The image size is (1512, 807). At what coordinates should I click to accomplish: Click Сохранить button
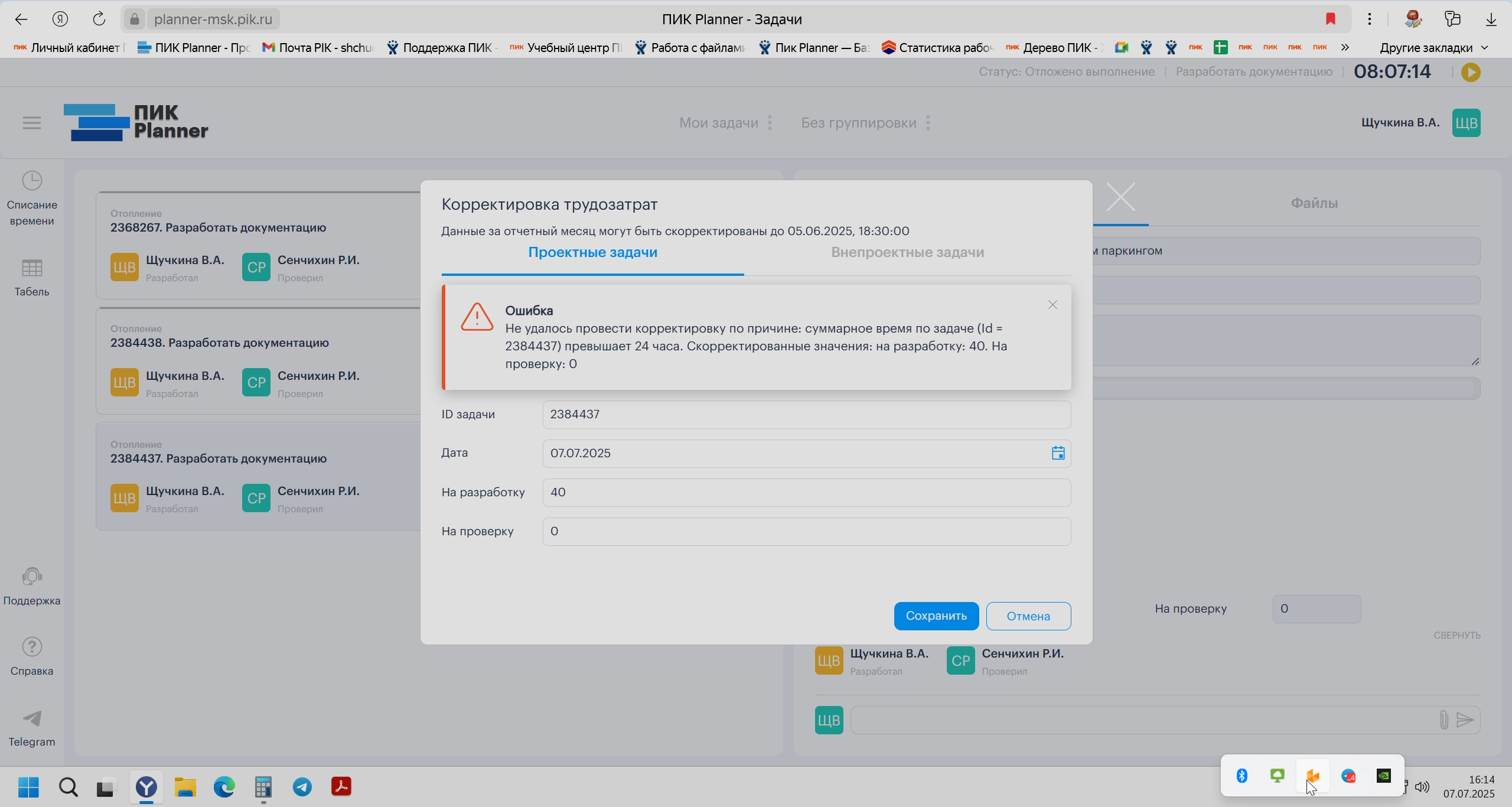click(x=936, y=616)
